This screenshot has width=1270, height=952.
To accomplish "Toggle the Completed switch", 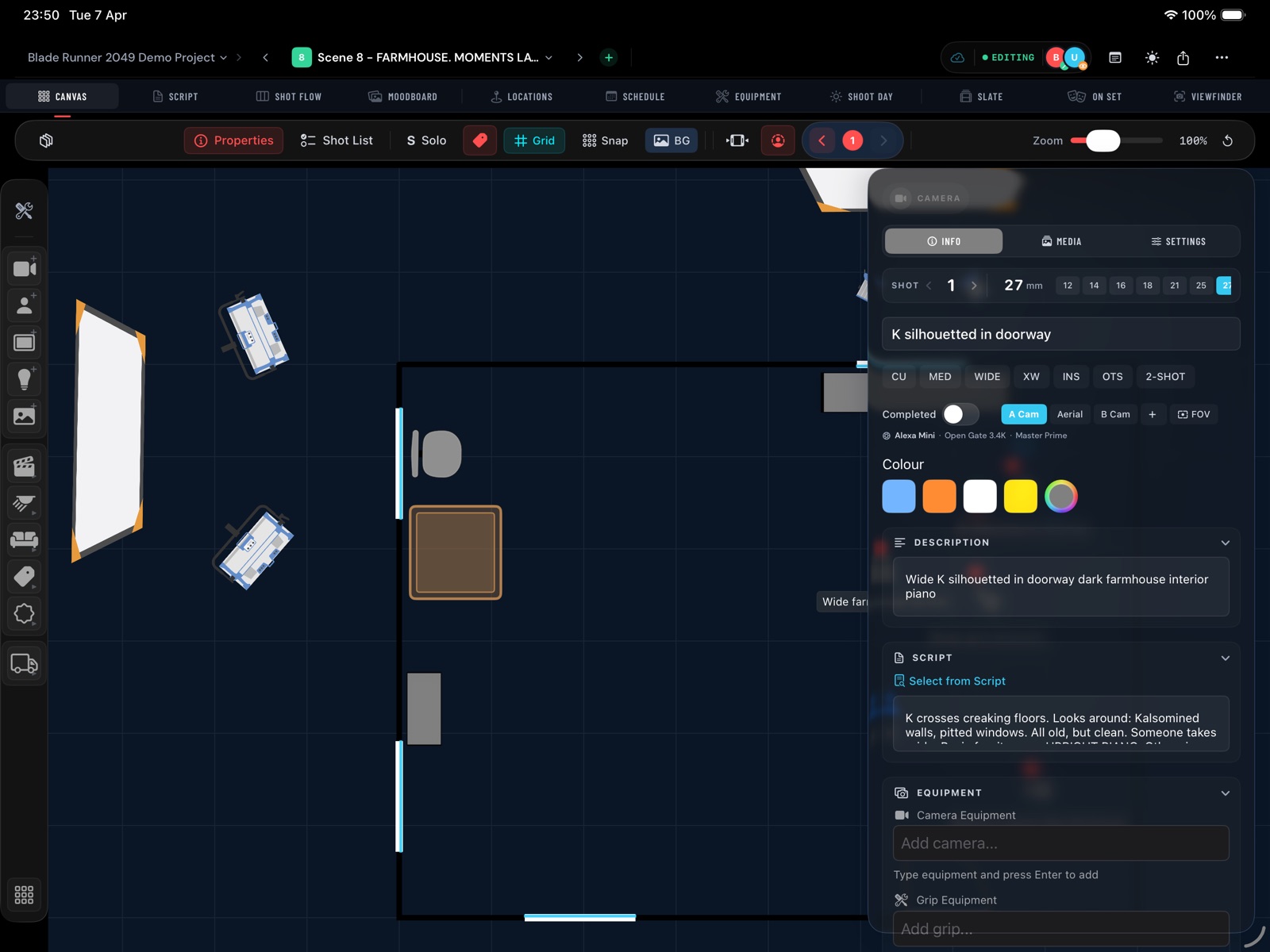I will point(960,414).
